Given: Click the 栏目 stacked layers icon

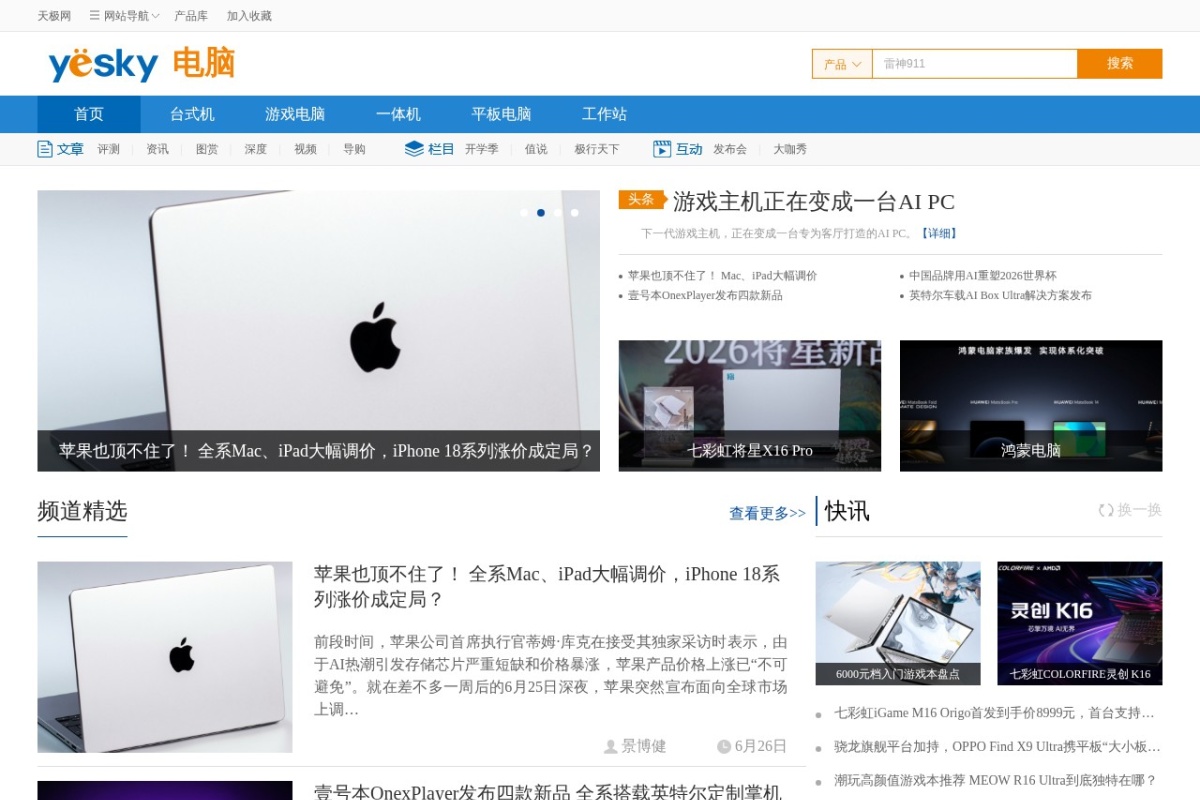Looking at the screenshot, I should 414,149.
